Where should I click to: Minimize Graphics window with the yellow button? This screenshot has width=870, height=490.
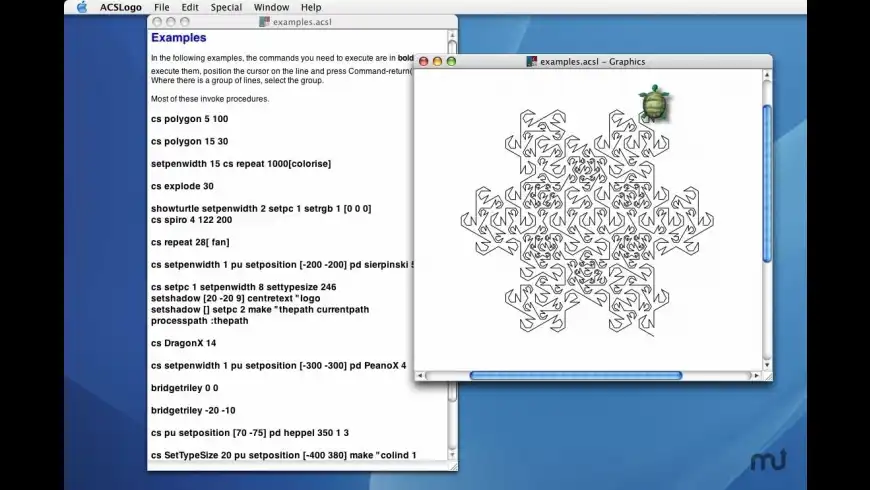coord(437,62)
